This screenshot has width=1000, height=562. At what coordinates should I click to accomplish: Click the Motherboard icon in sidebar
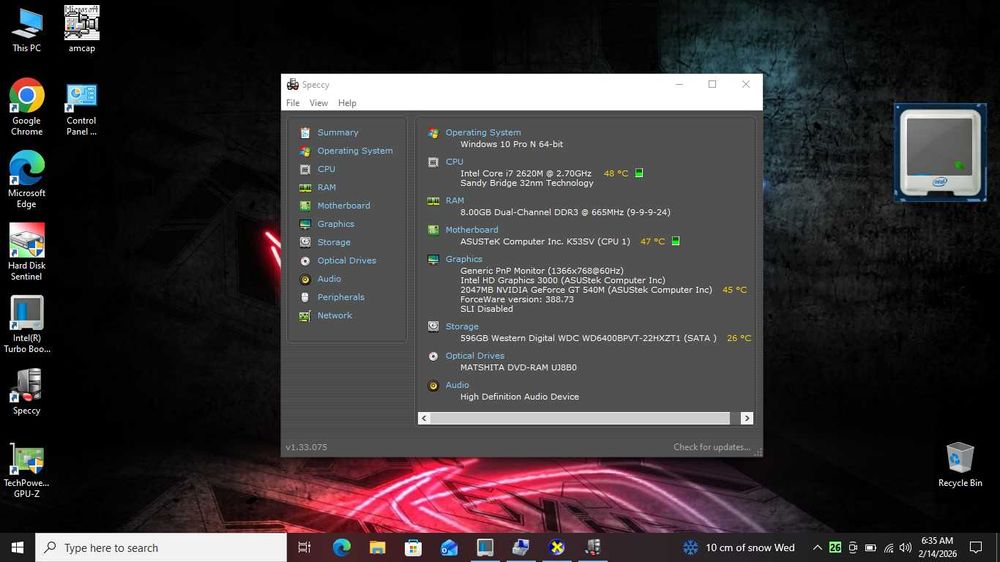click(305, 206)
